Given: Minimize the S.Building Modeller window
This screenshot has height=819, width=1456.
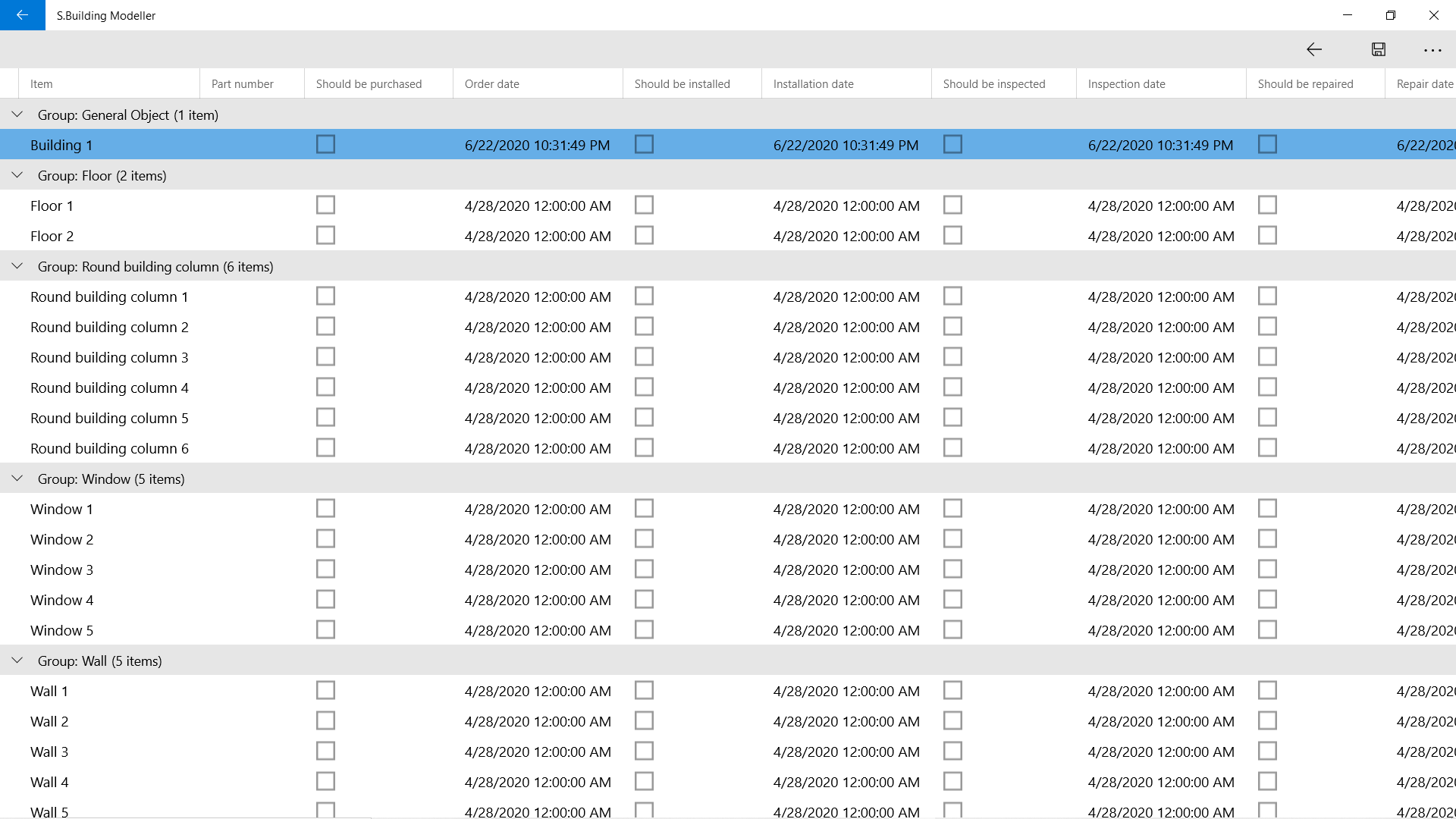Looking at the screenshot, I should (x=1348, y=15).
